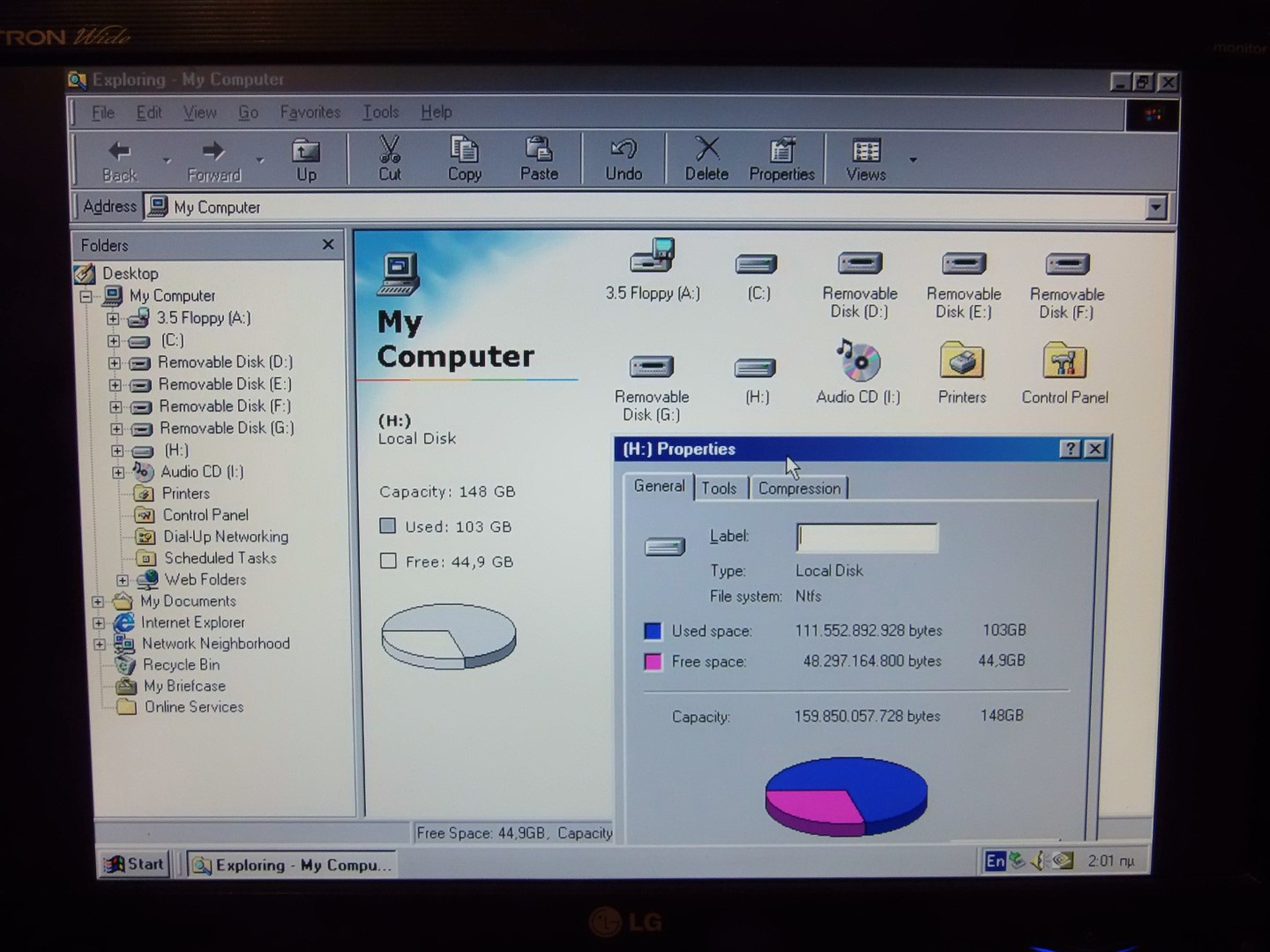Click the Properties dialog help button
Image resolution: width=1270 pixels, height=952 pixels.
(x=1069, y=449)
